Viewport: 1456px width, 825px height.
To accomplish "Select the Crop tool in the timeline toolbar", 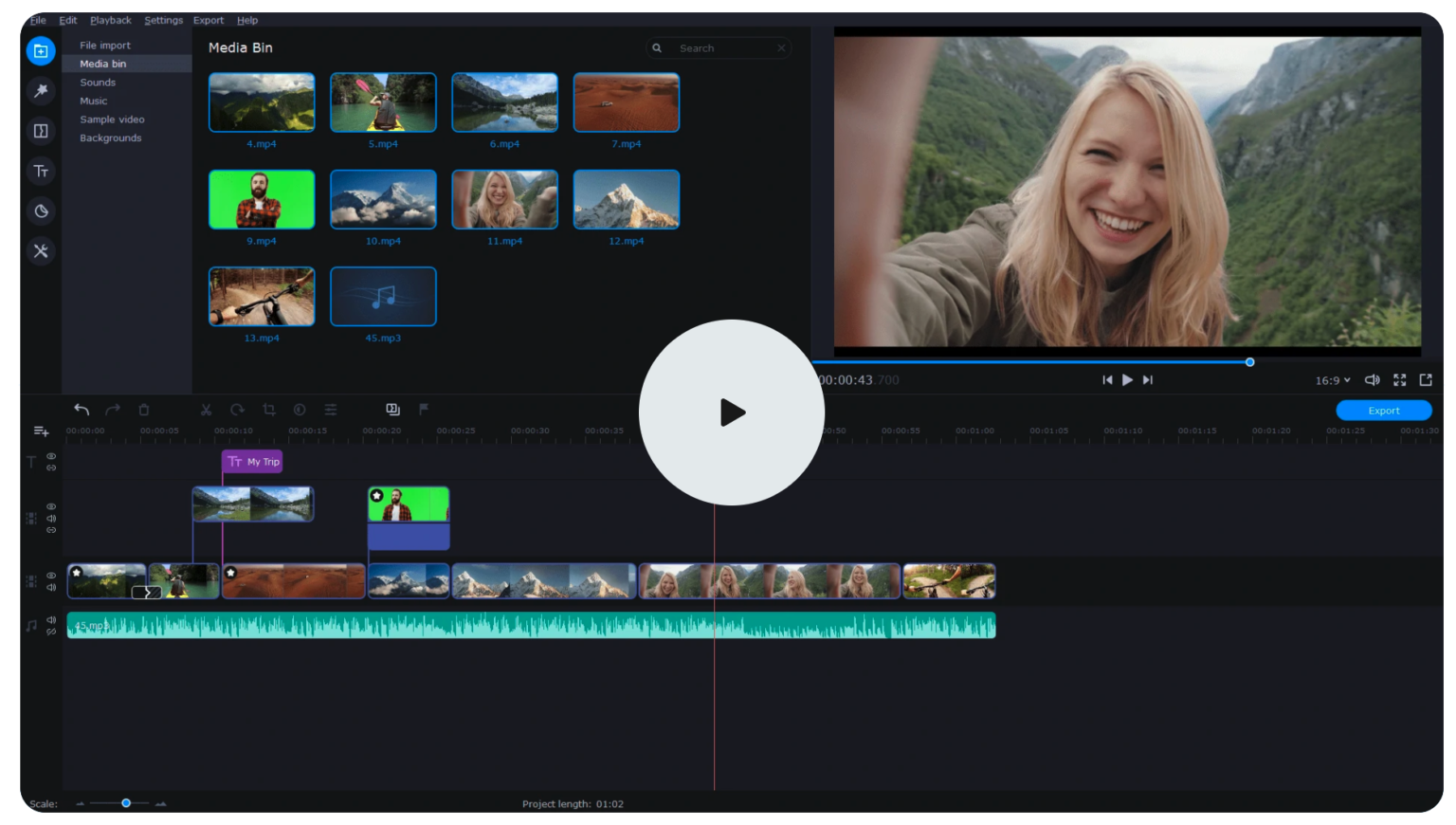I will coord(269,410).
